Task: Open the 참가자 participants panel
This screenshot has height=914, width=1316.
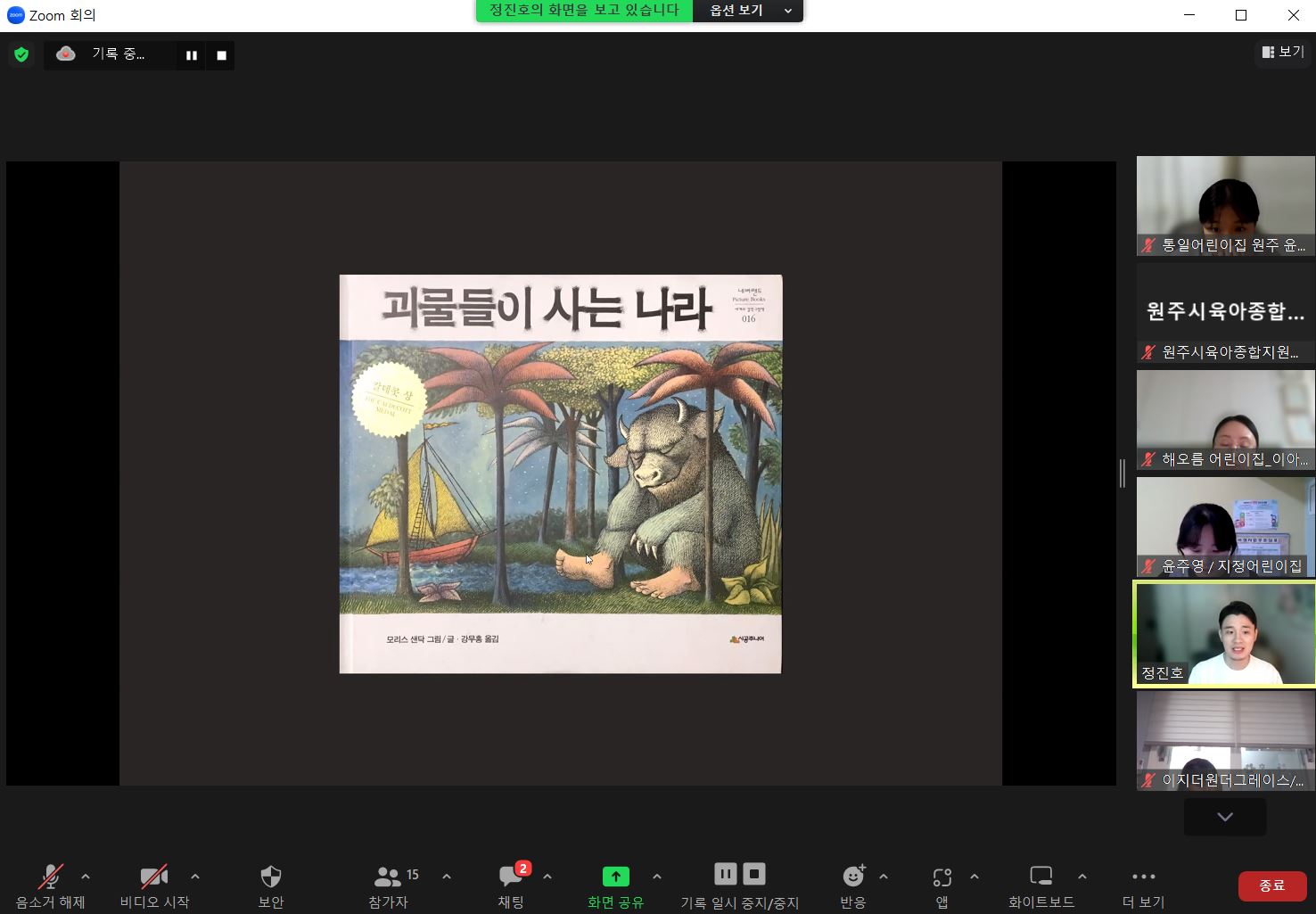Action: [389, 886]
